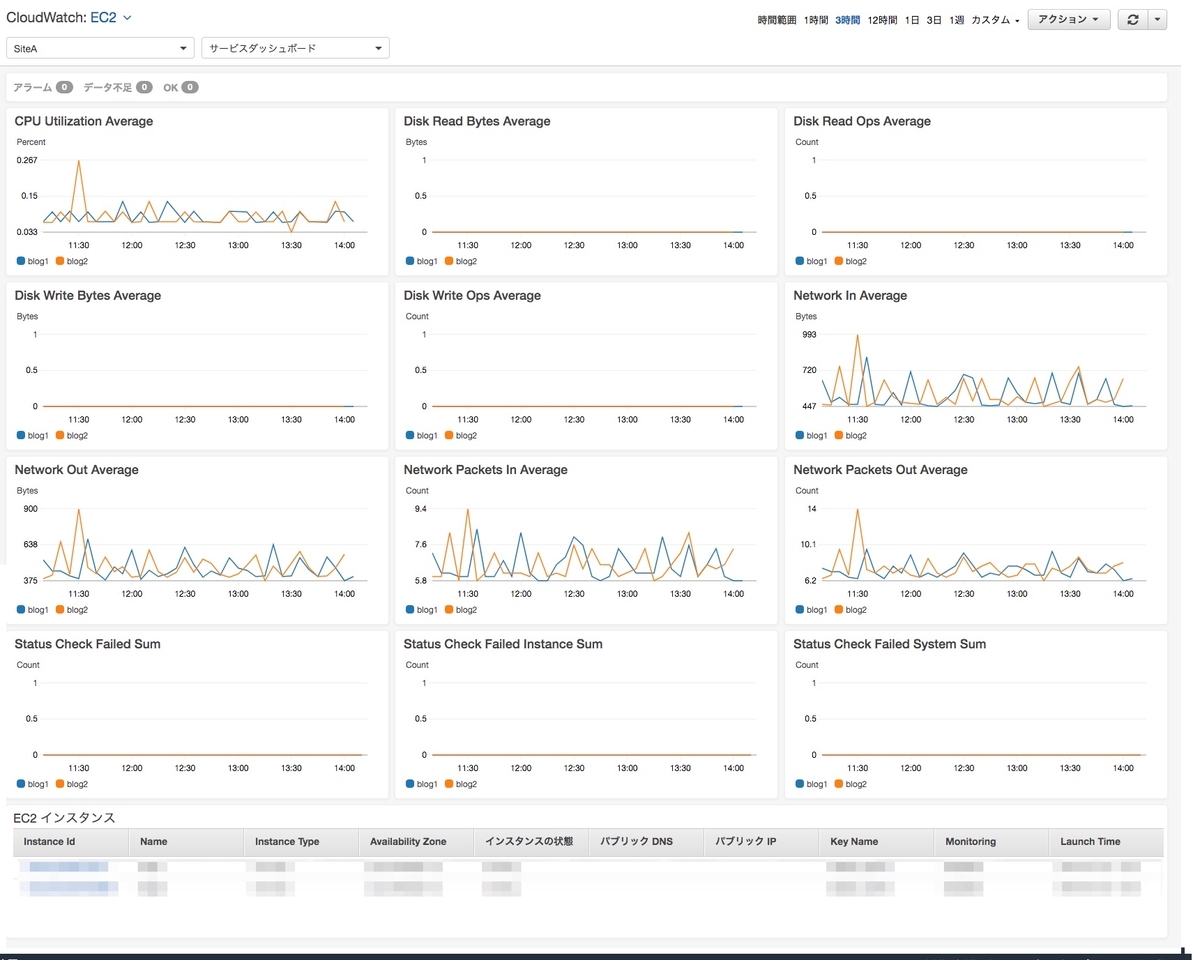Sort table by Key Name column
The height and width of the screenshot is (960, 1200).
pos(876,842)
